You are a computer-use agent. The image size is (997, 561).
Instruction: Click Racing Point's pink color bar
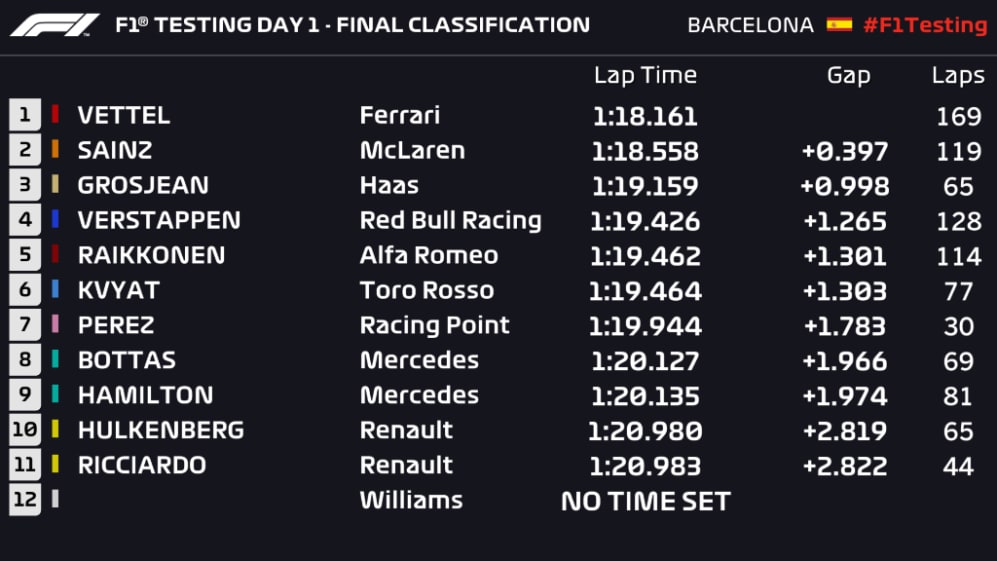click(55, 325)
